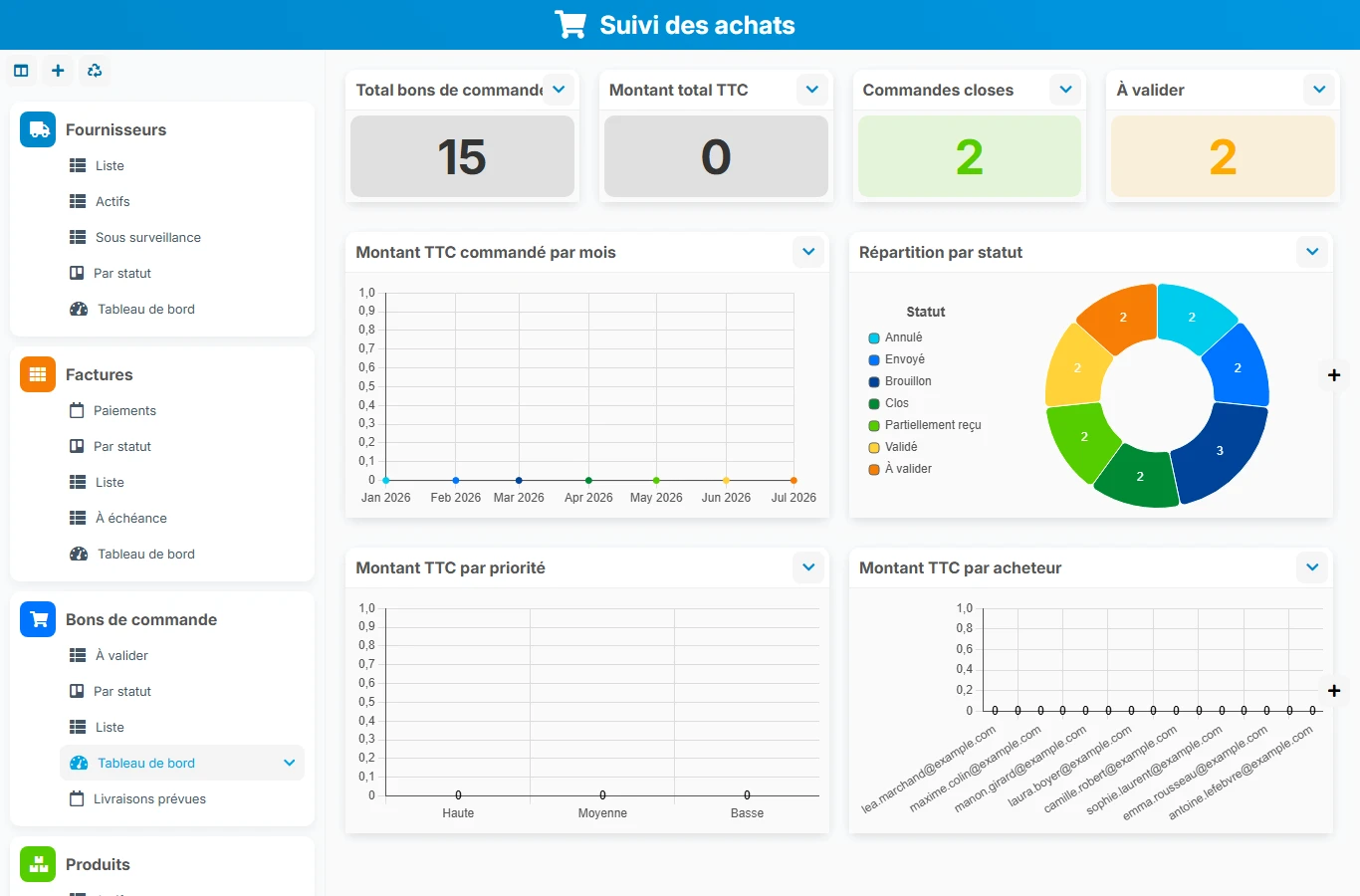Click the Statut legend heading
Viewport: 1360px width, 896px height.
(x=926, y=312)
